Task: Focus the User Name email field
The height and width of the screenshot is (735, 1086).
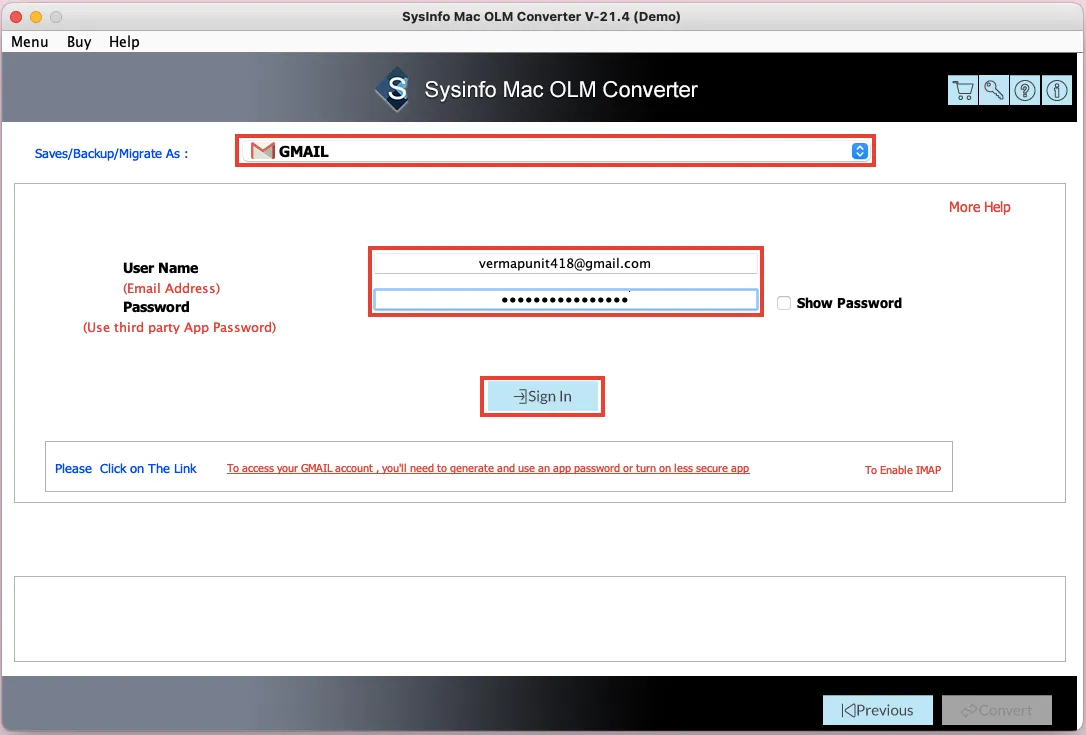Action: click(565, 263)
